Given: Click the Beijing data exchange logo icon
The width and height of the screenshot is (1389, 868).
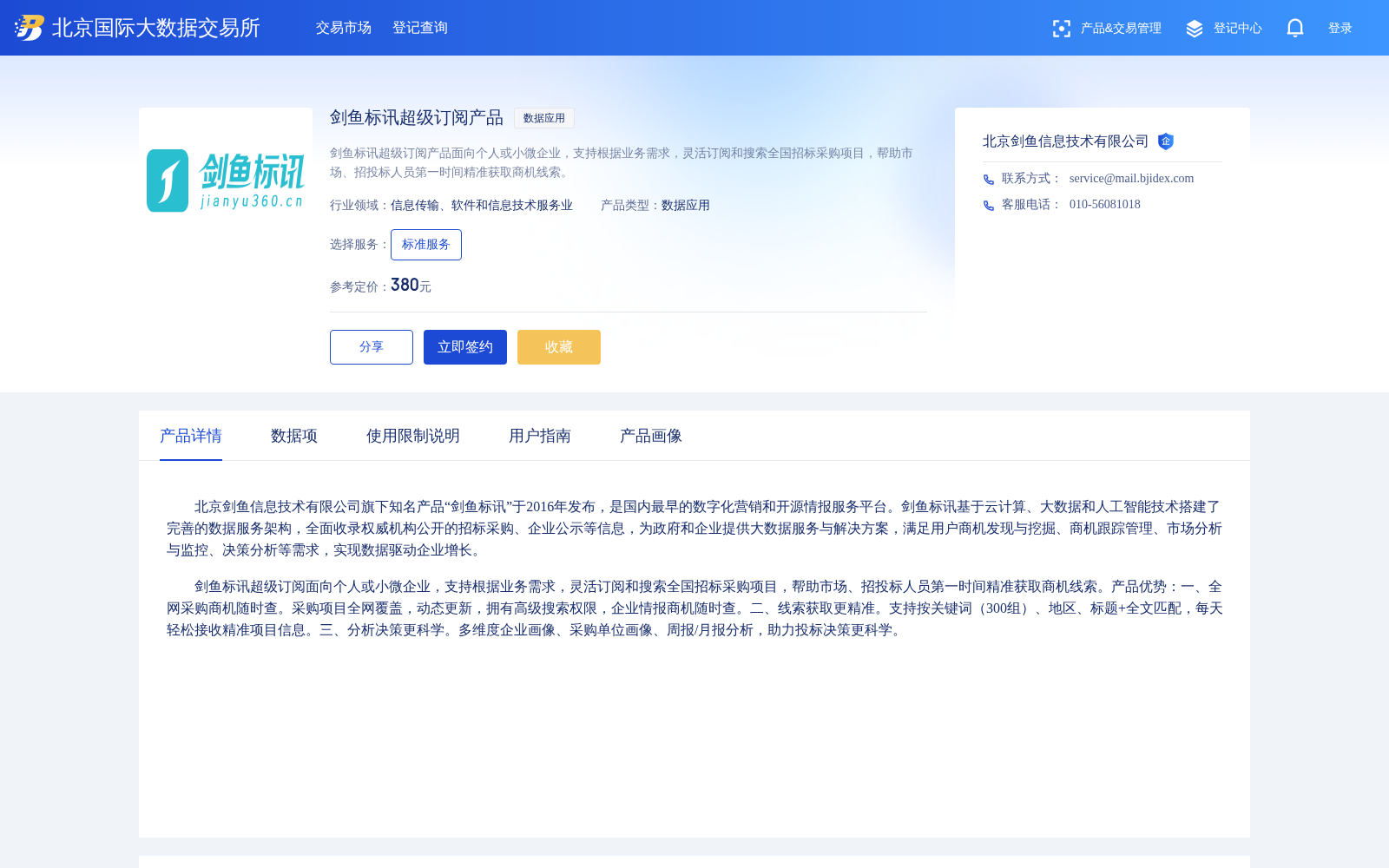Looking at the screenshot, I should 30,28.
